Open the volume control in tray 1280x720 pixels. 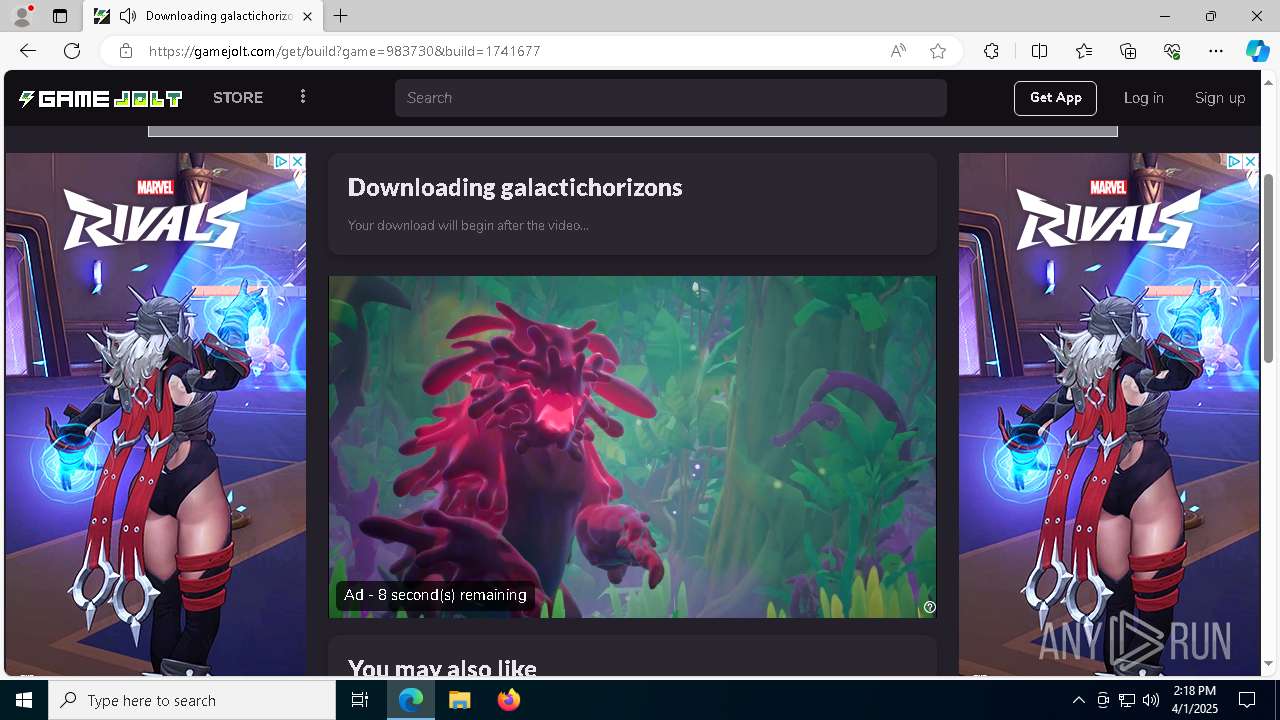point(1151,700)
